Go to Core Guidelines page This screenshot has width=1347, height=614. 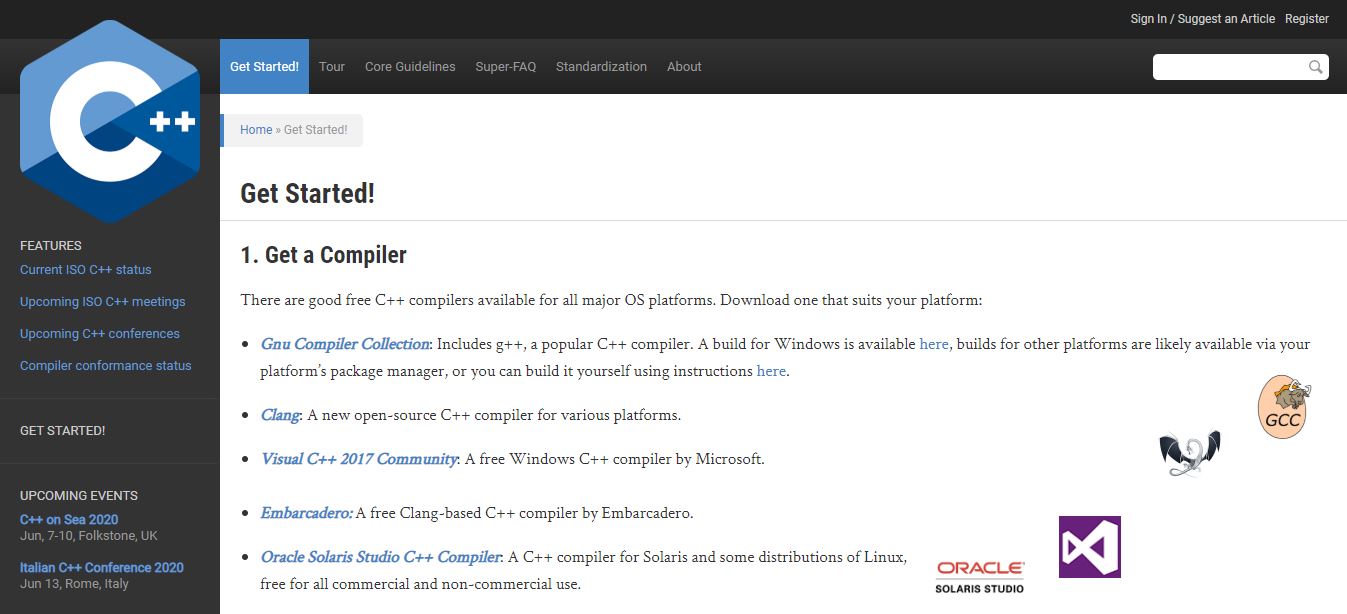click(x=410, y=67)
